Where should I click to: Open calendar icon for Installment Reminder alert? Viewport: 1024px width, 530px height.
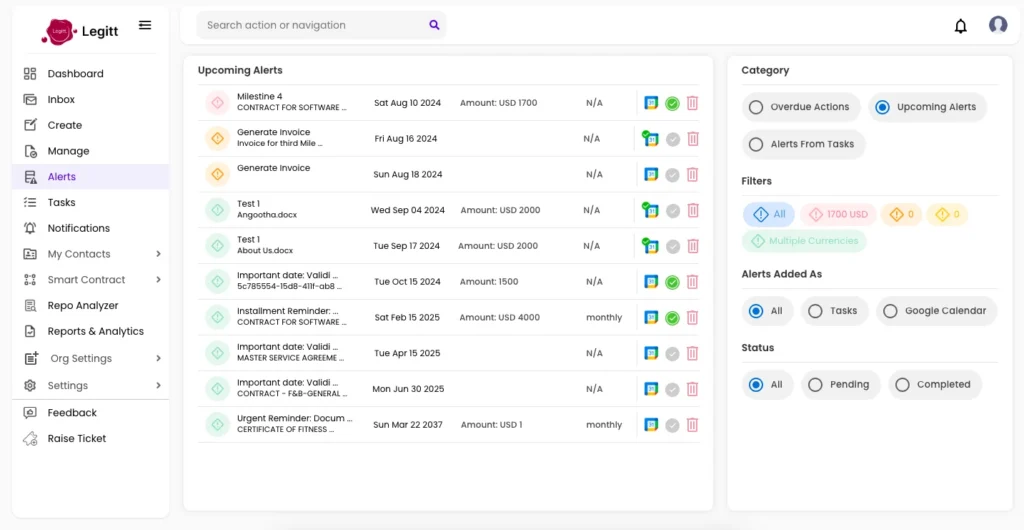(x=651, y=317)
